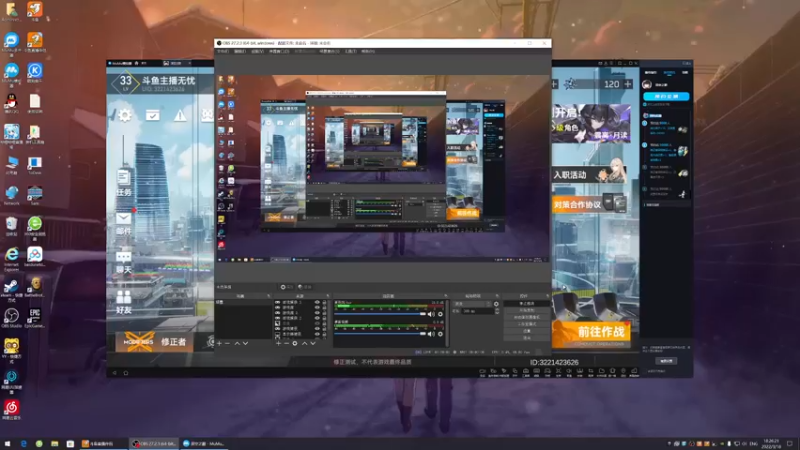
Task: Add a new scene in OBS Scenes panel
Action: click(x=219, y=343)
